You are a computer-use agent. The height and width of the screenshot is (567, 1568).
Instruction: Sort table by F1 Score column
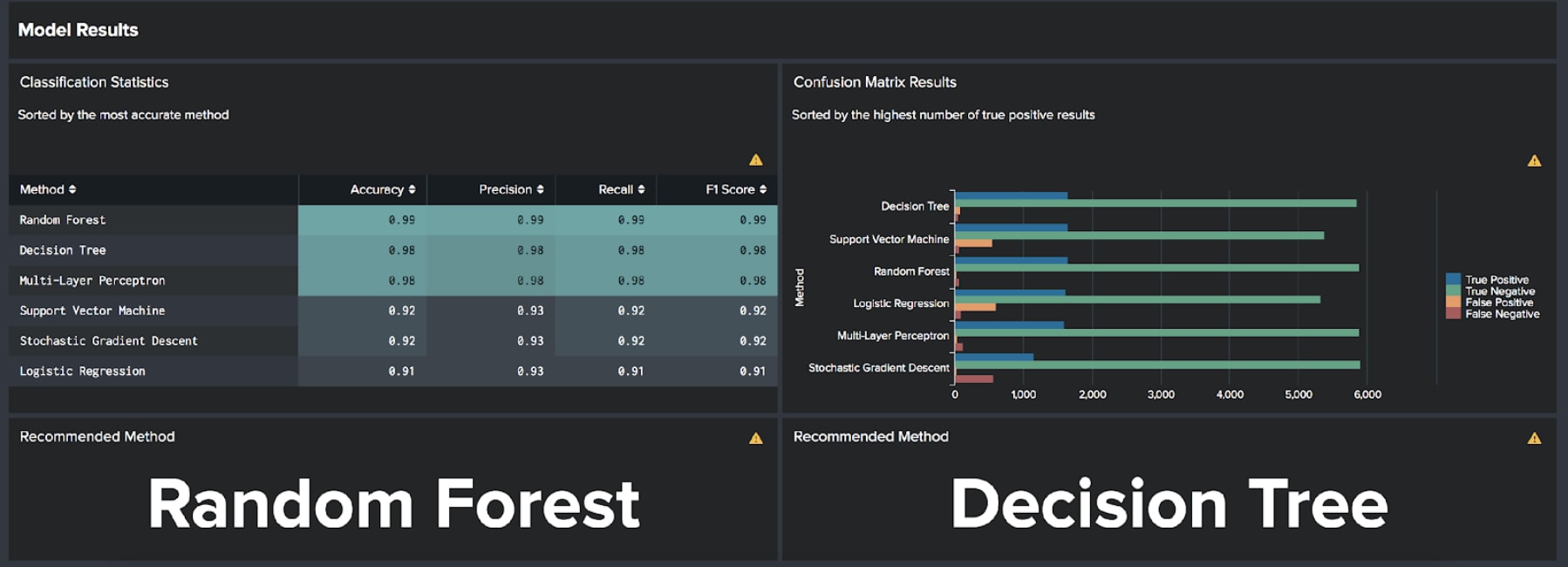tap(736, 189)
